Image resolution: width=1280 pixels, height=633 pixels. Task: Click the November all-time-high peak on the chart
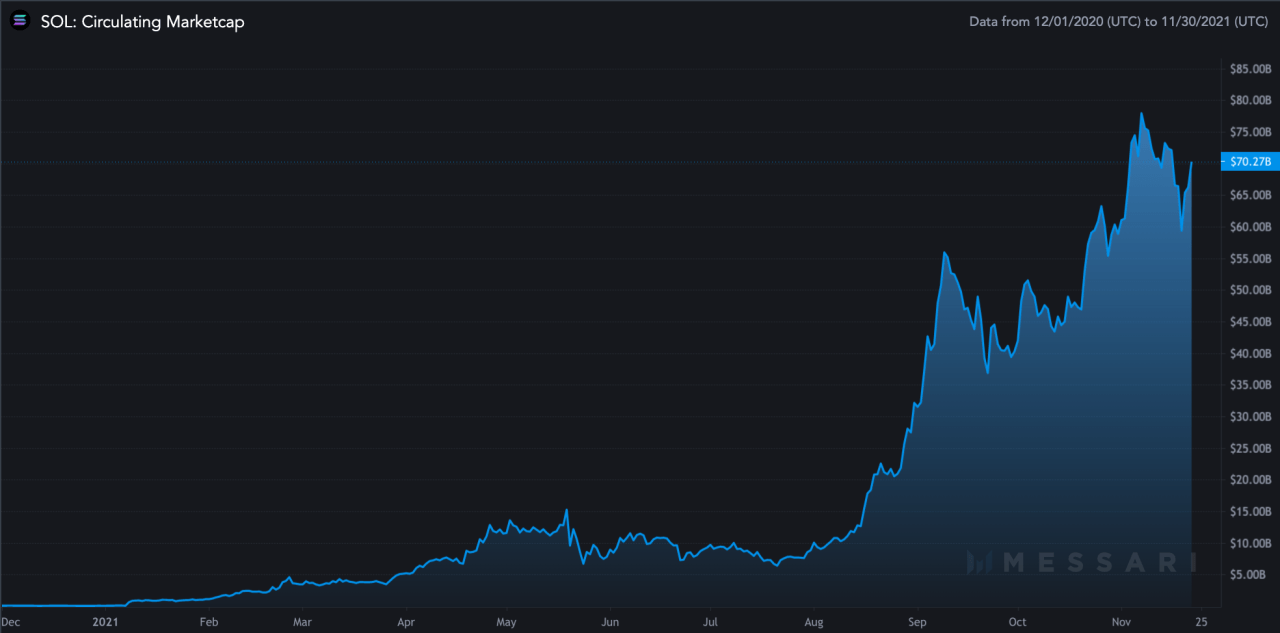[x=1140, y=113]
